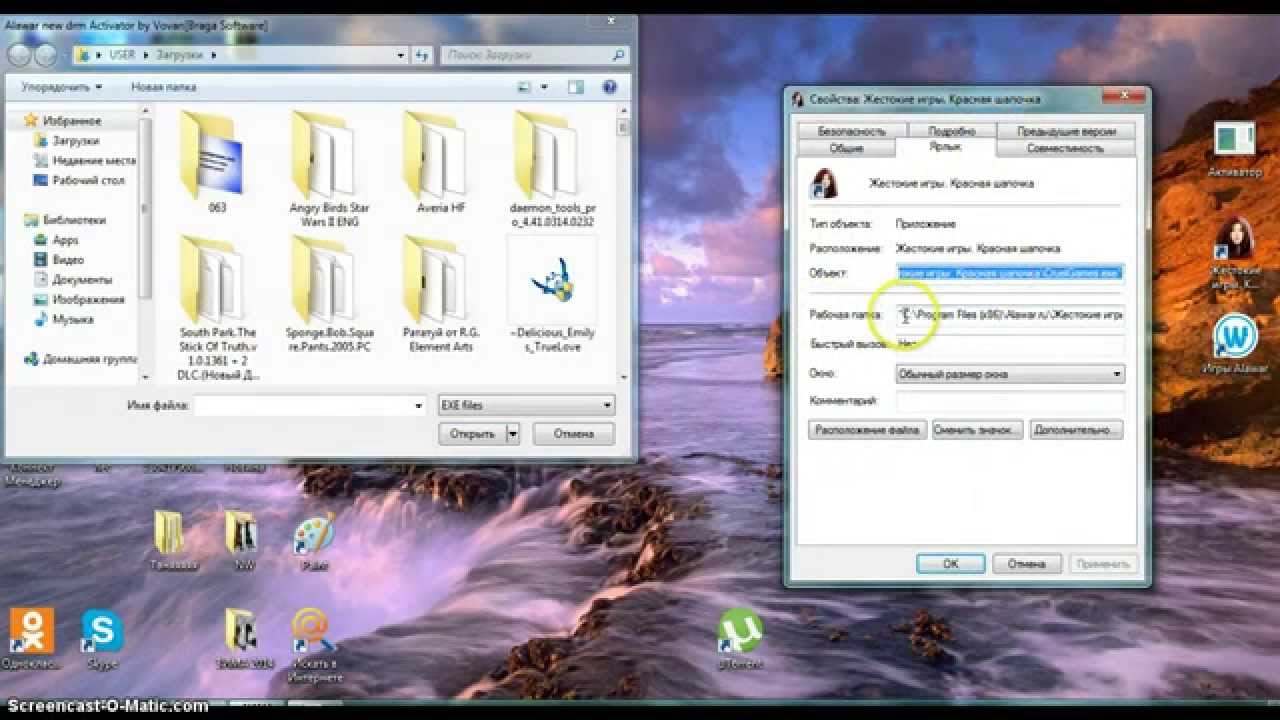The image size is (1280, 720).
Task: Open the Упорядочить dropdown menu
Action: pos(62,87)
